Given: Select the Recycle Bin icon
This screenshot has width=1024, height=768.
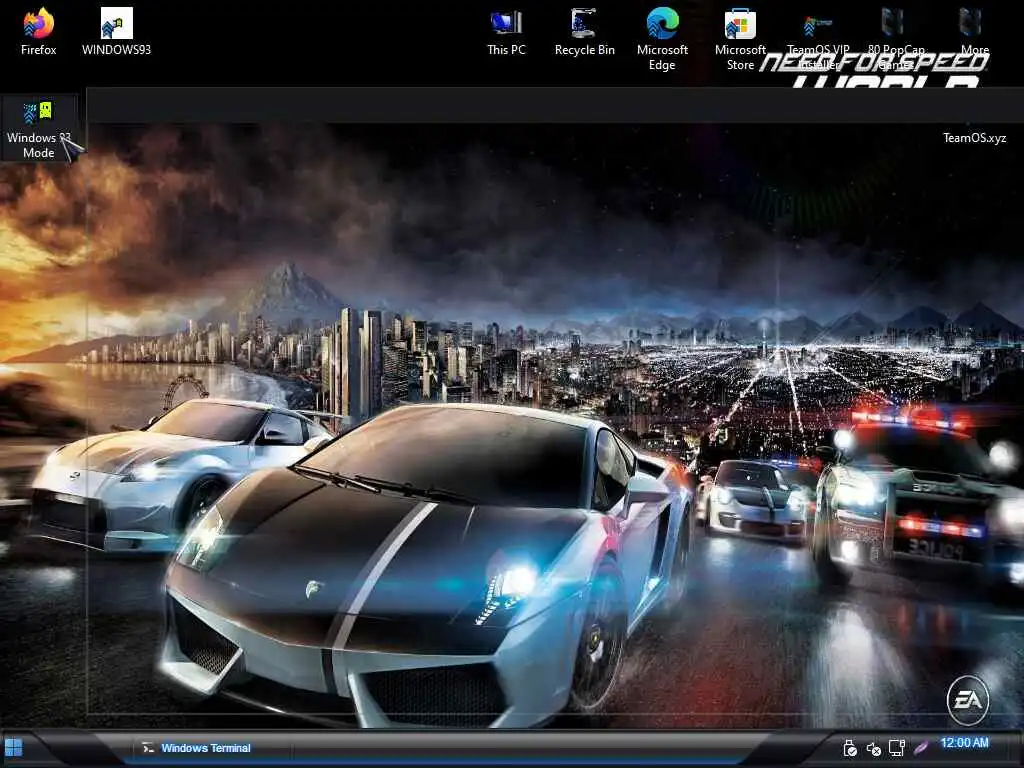Looking at the screenshot, I should pyautogui.click(x=584, y=31).
